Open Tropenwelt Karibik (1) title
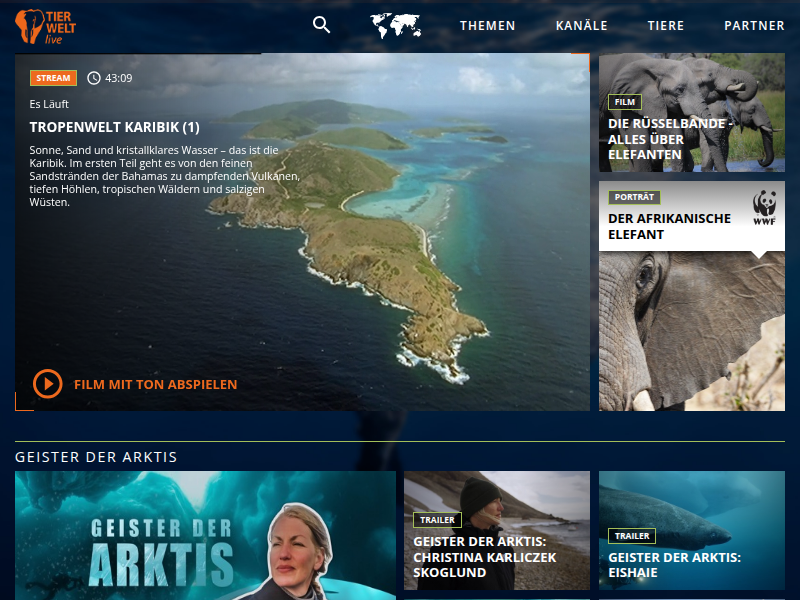The image size is (800, 600). click(x=115, y=127)
